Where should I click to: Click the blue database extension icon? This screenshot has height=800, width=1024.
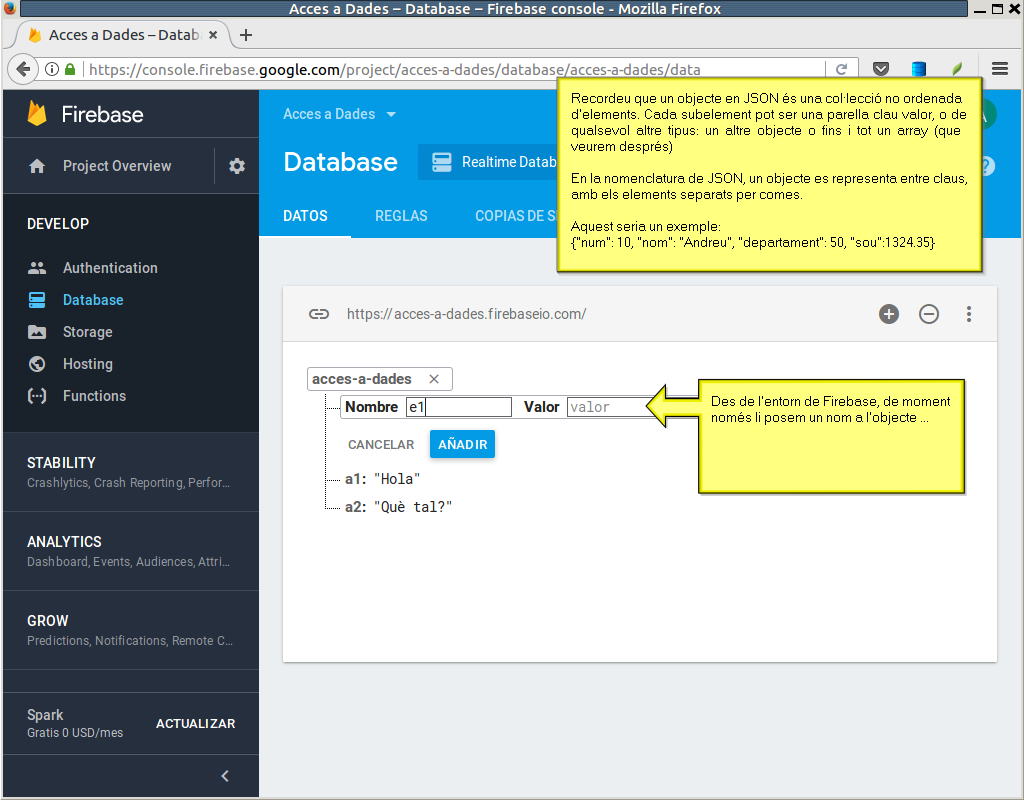pyautogui.click(x=919, y=69)
